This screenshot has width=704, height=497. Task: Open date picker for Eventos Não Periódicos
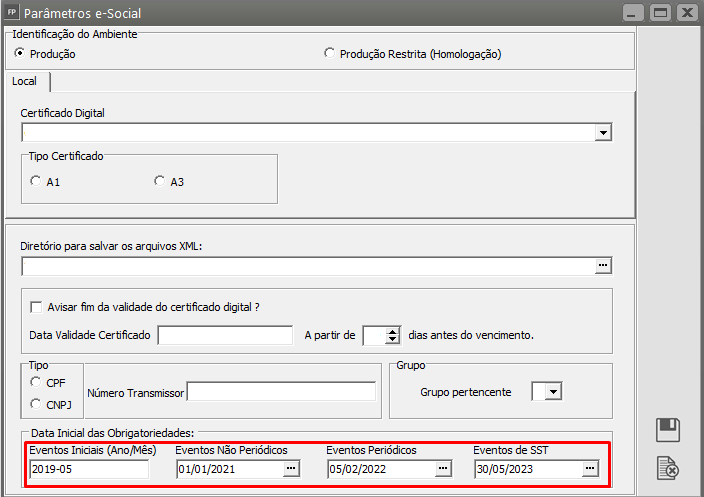click(x=291, y=468)
